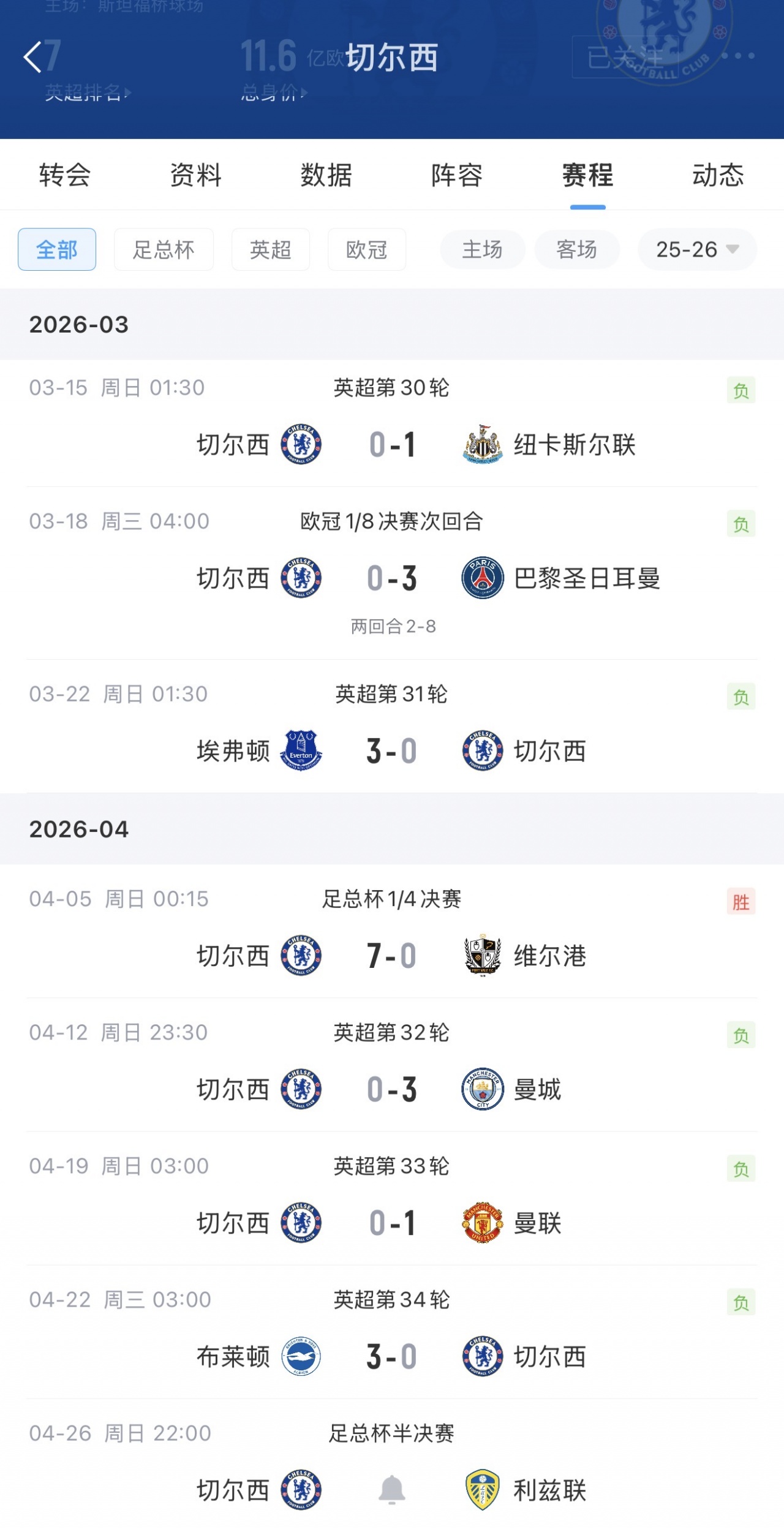The width and height of the screenshot is (784, 1529).
Task: Toggle the 已关注 follow button
Action: (625, 57)
